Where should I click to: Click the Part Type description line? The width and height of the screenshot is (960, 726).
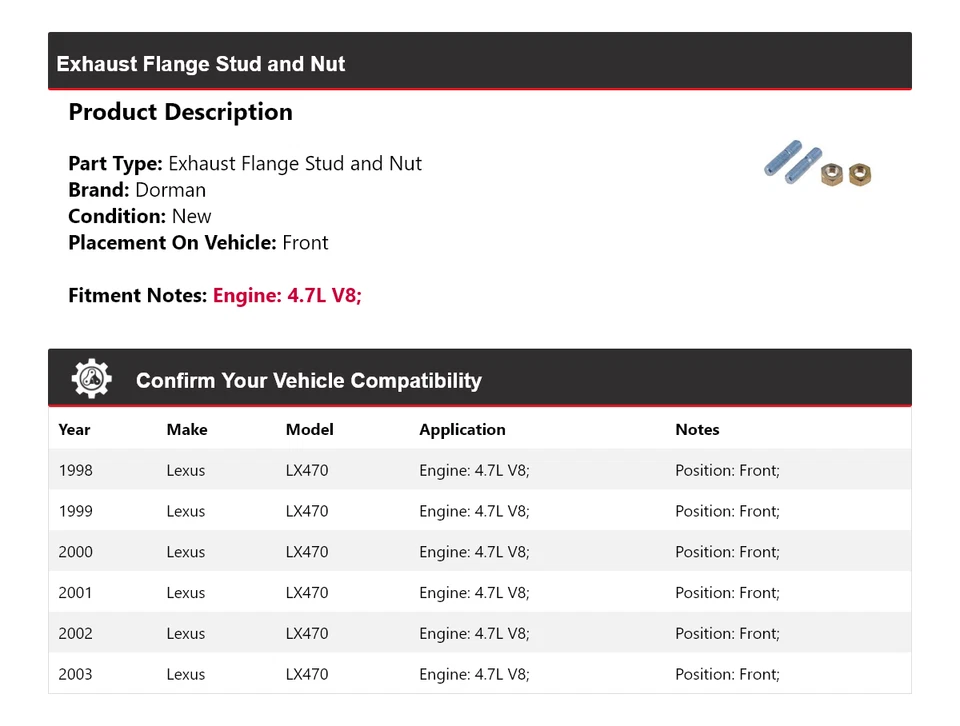[x=245, y=163]
